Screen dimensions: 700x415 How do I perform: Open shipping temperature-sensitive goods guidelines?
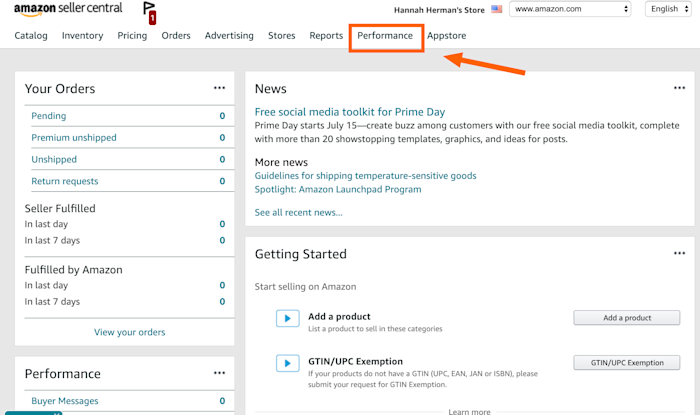click(x=366, y=176)
